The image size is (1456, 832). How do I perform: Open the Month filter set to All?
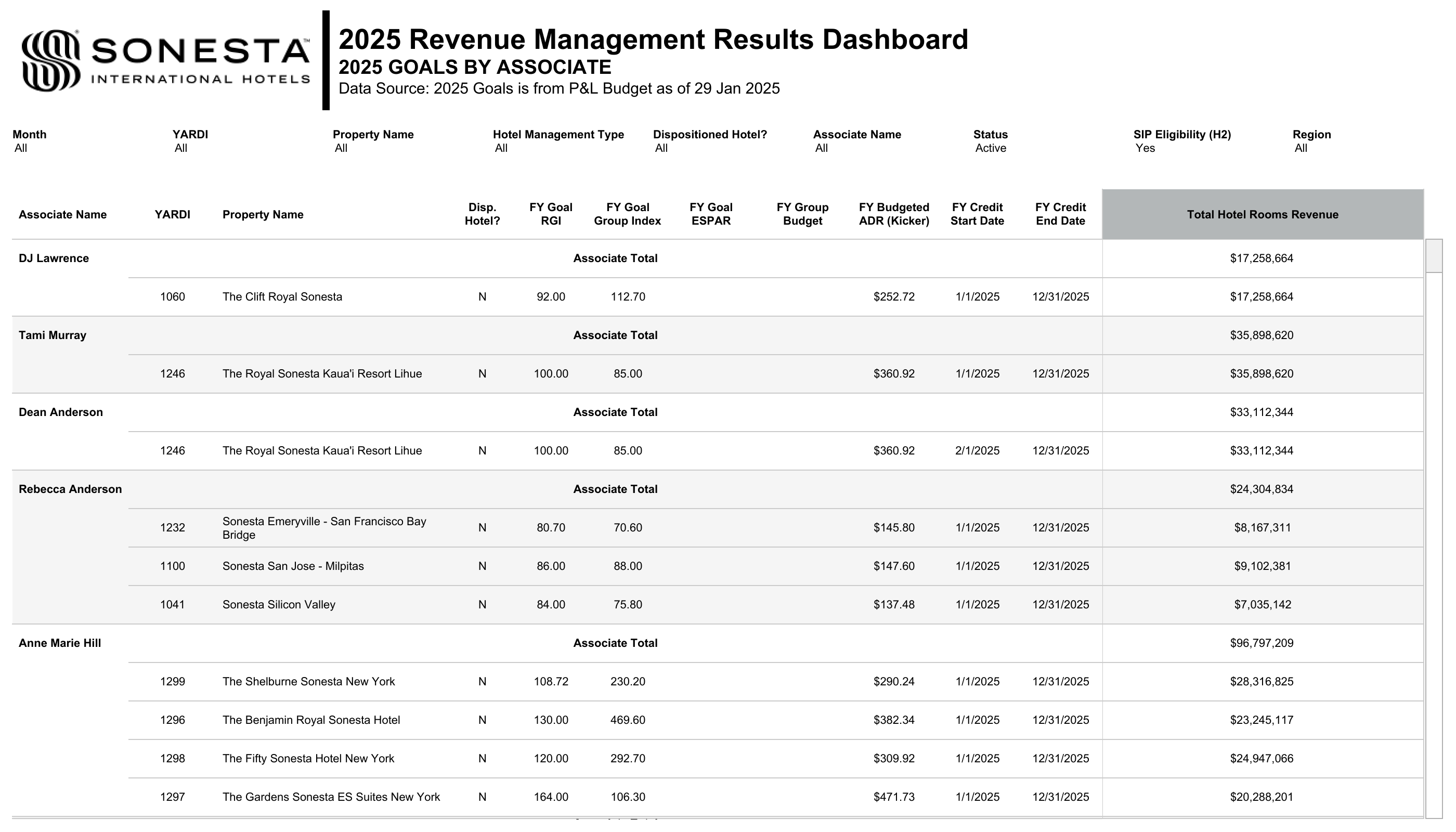pos(21,149)
